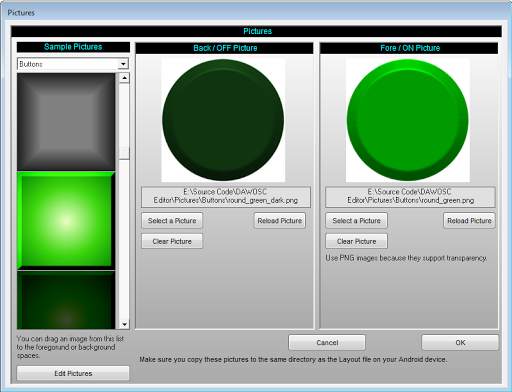Click the bright green Fore / ON picture preview

tap(408, 120)
